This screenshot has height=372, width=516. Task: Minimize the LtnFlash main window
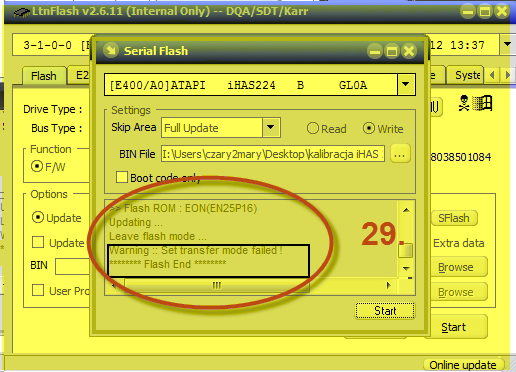468,12
